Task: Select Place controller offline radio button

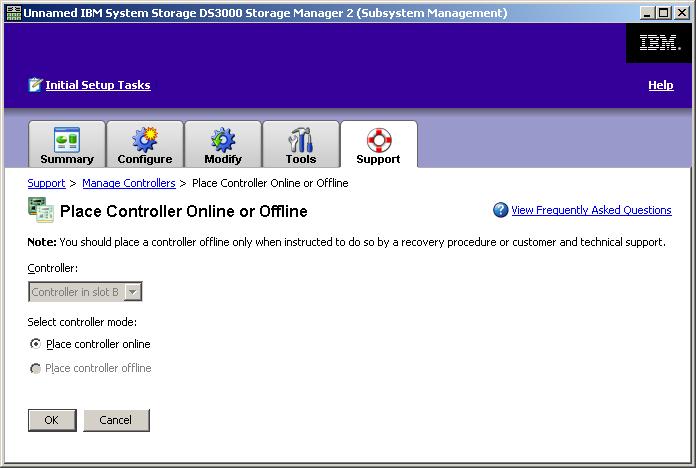Action: (x=36, y=368)
